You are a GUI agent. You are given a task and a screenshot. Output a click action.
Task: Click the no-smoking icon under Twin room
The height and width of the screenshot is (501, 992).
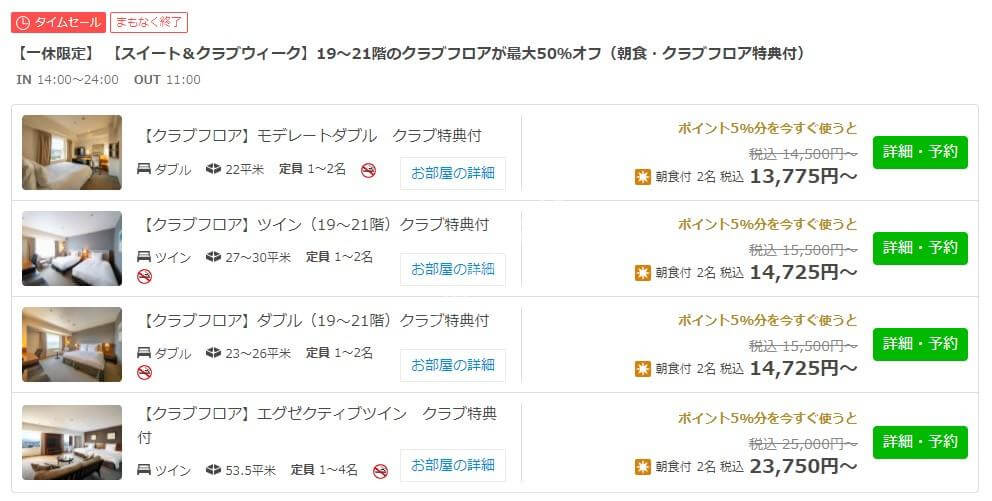tap(145, 276)
